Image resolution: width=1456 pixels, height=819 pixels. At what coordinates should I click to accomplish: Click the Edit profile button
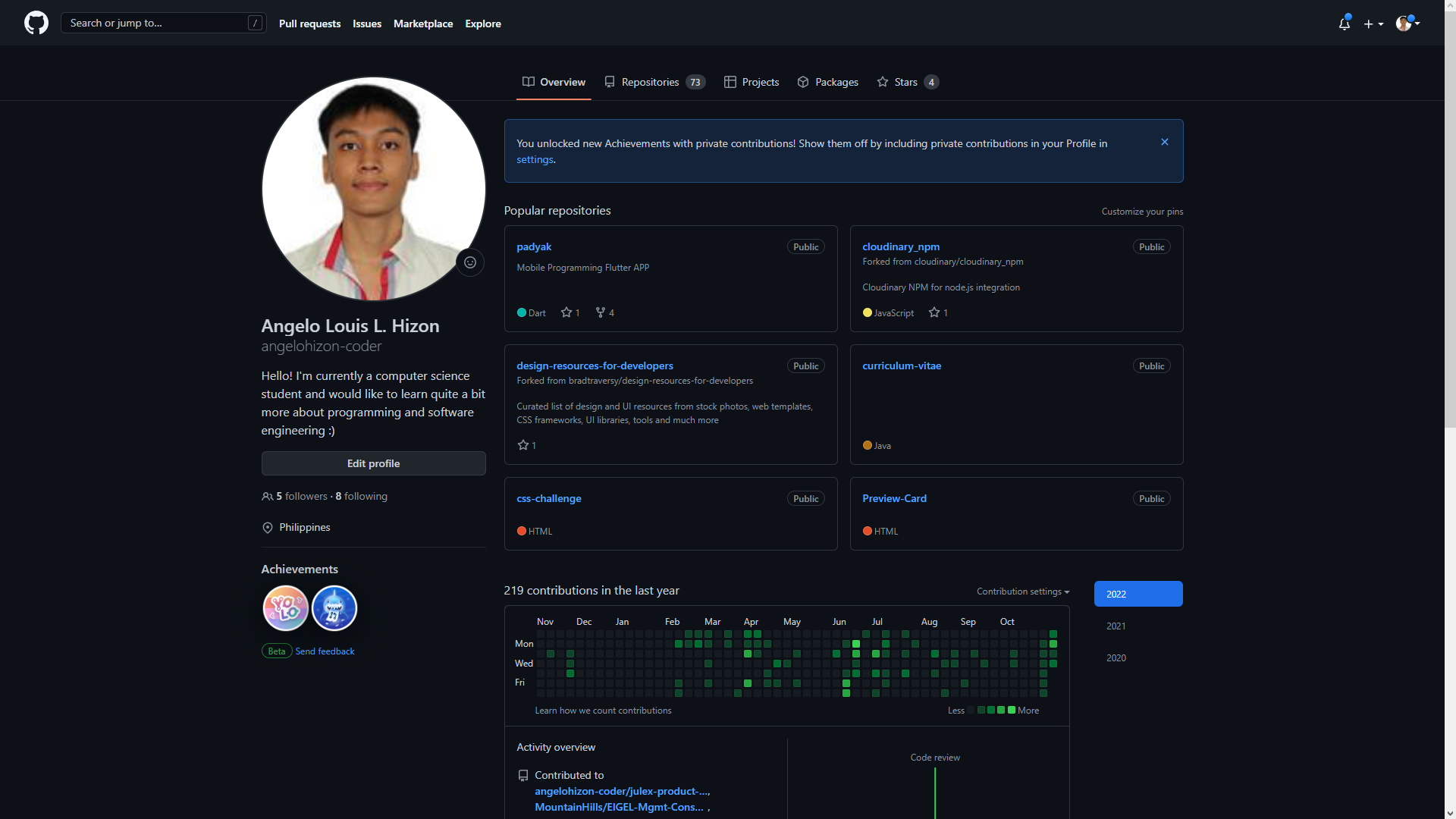pyautogui.click(x=373, y=463)
